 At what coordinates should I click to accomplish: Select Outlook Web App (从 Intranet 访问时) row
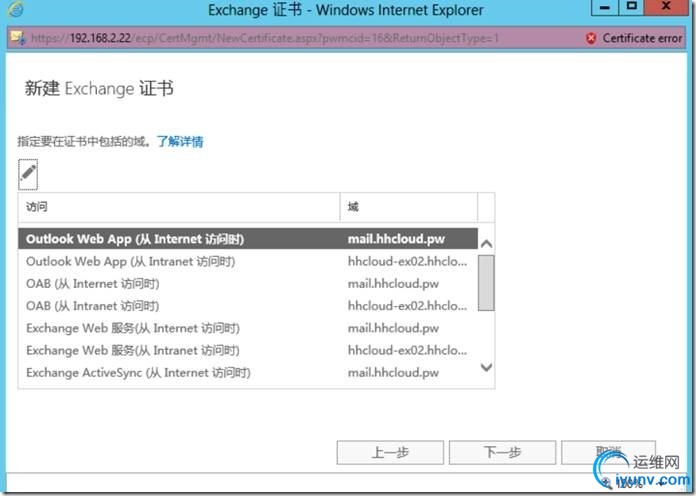pyautogui.click(x=248, y=262)
